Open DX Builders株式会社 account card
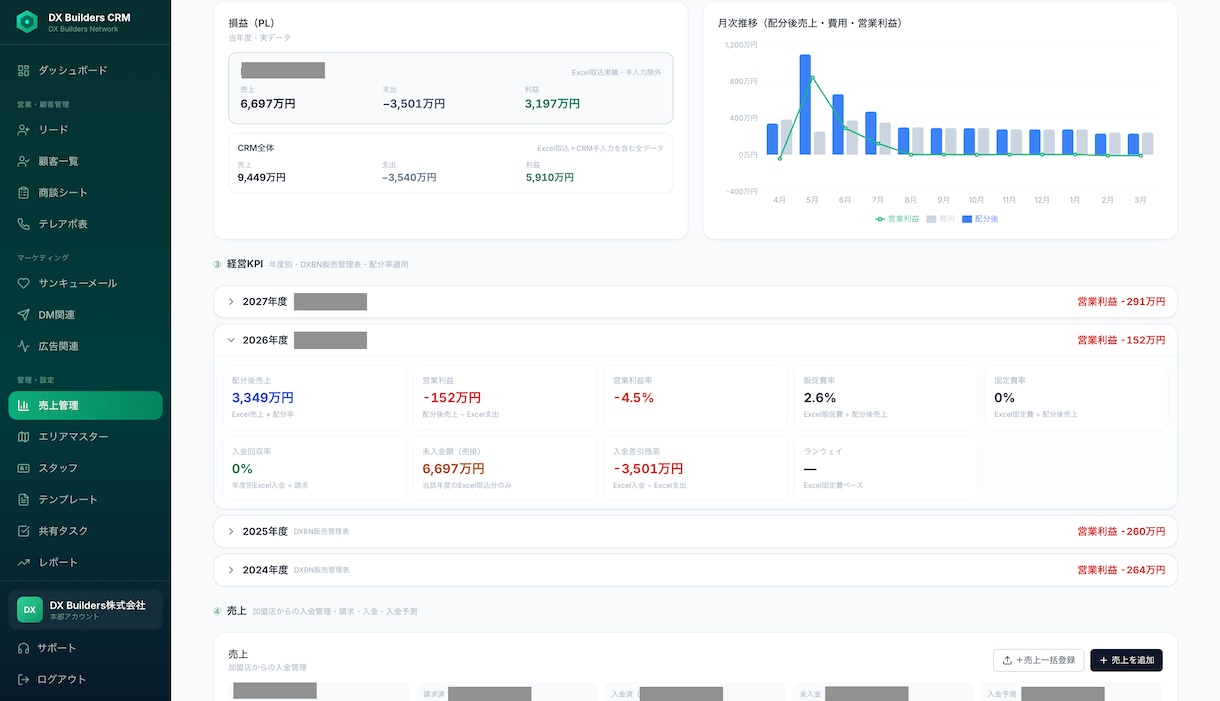The width and height of the screenshot is (1220, 701). click(85, 609)
